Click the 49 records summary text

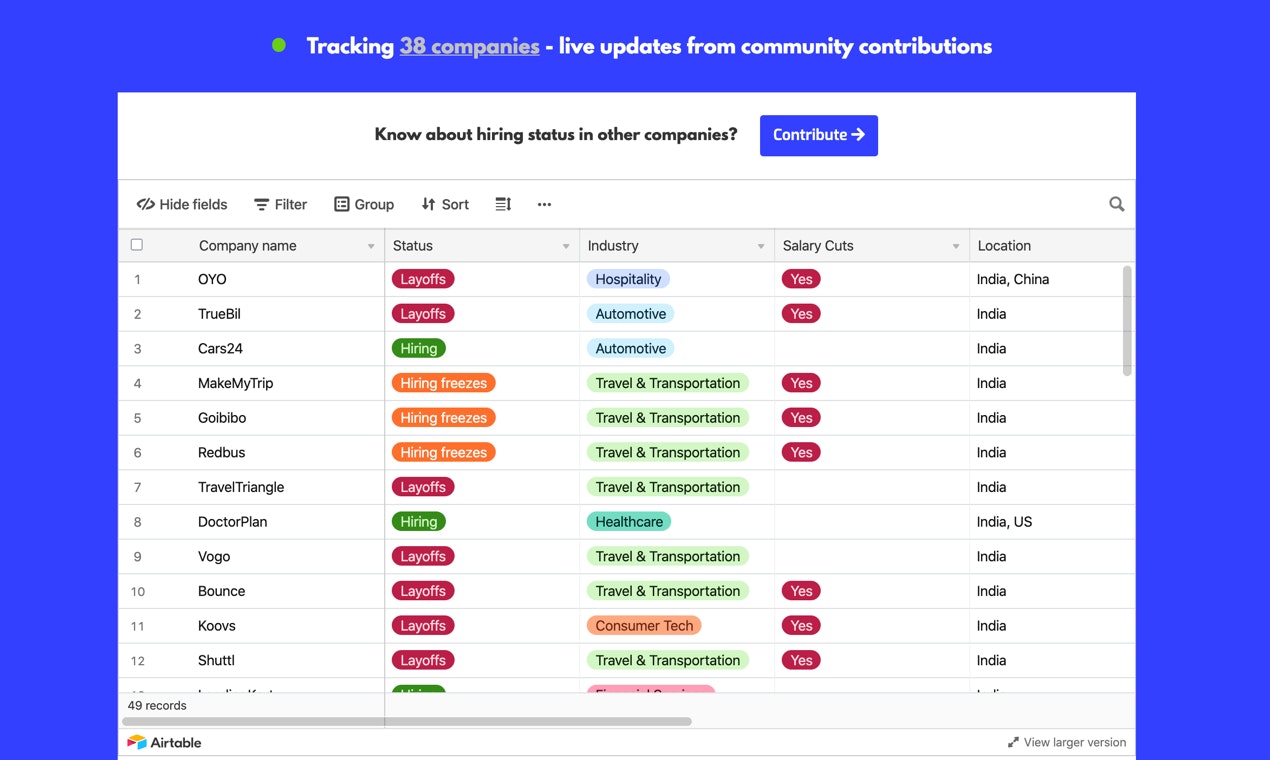157,705
